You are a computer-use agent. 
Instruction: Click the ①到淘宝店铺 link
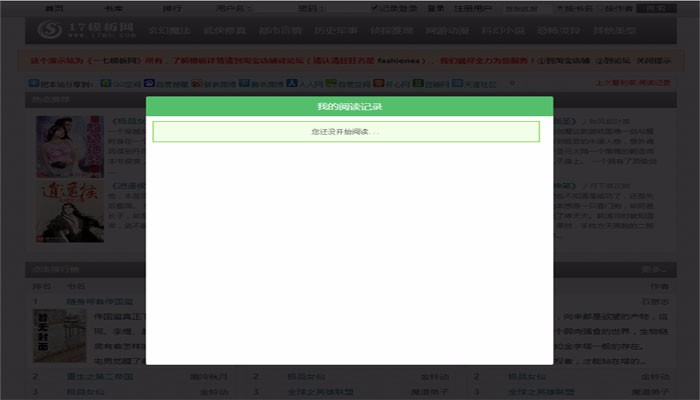tap(563, 61)
